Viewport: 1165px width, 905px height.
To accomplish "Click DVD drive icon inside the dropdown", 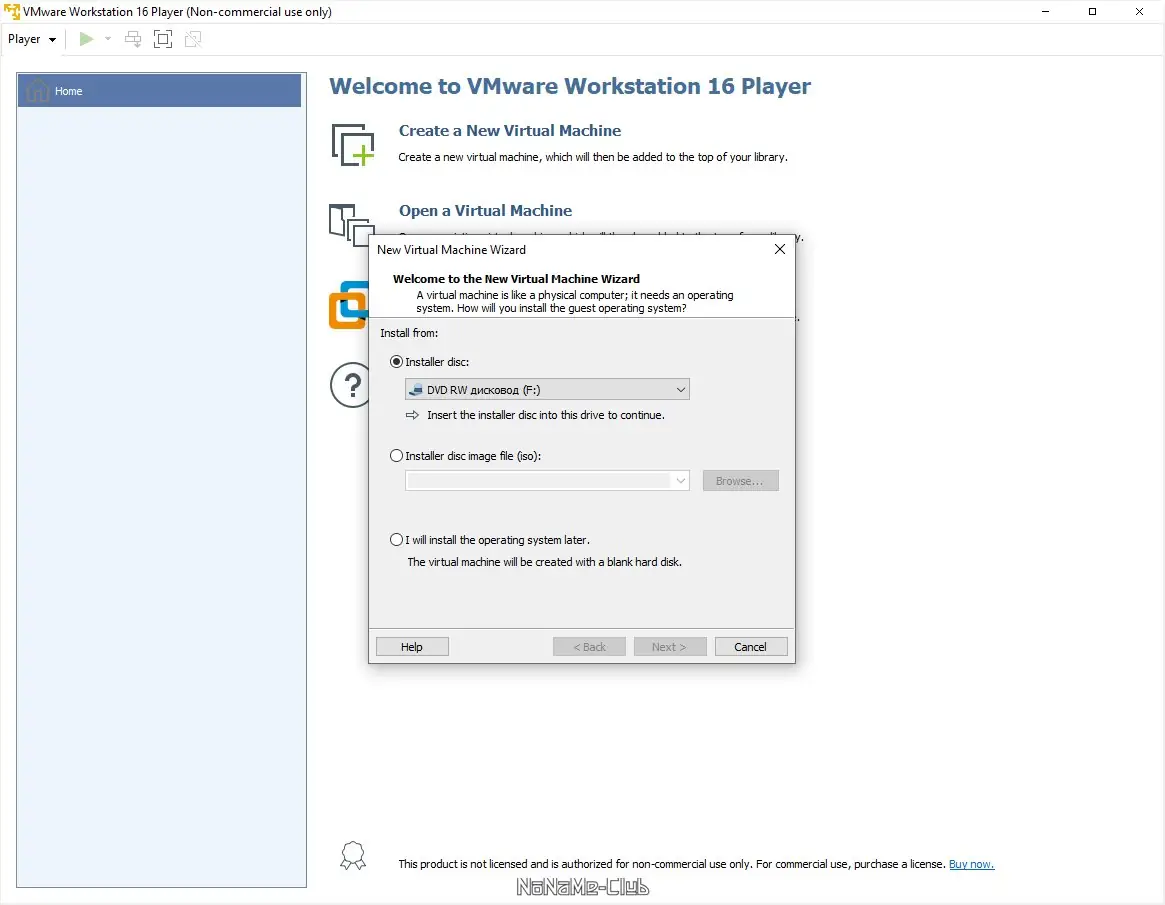I will pyautogui.click(x=416, y=389).
